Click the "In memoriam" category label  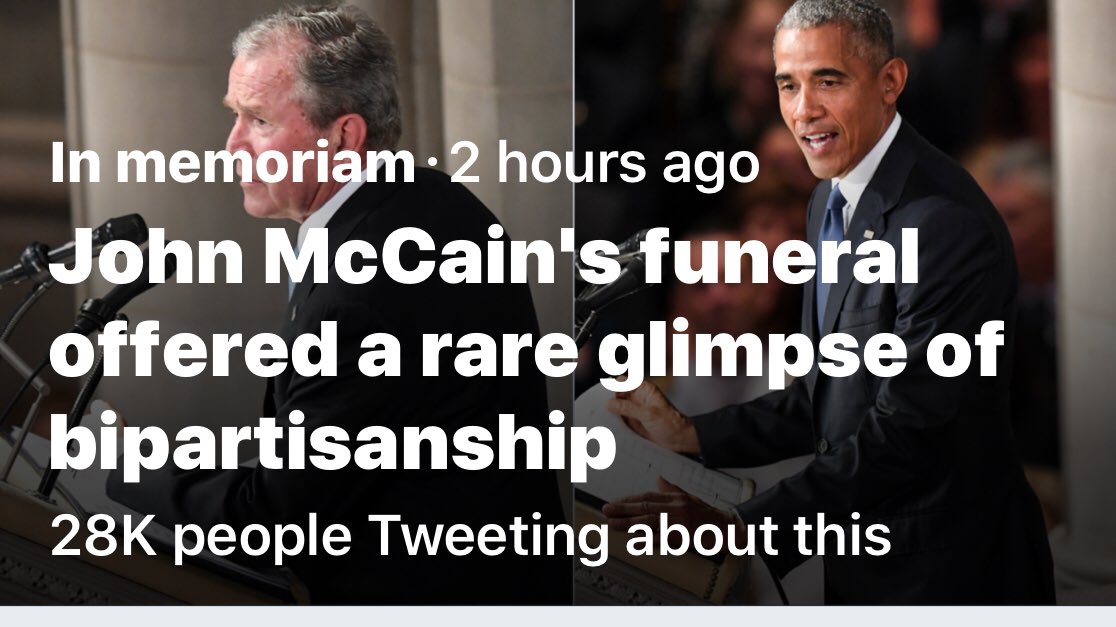[231, 164]
